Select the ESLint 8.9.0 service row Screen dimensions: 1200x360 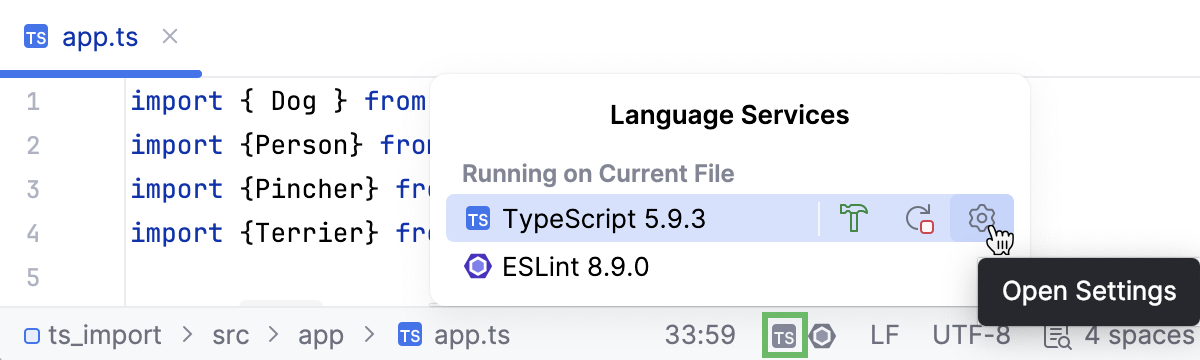point(730,267)
